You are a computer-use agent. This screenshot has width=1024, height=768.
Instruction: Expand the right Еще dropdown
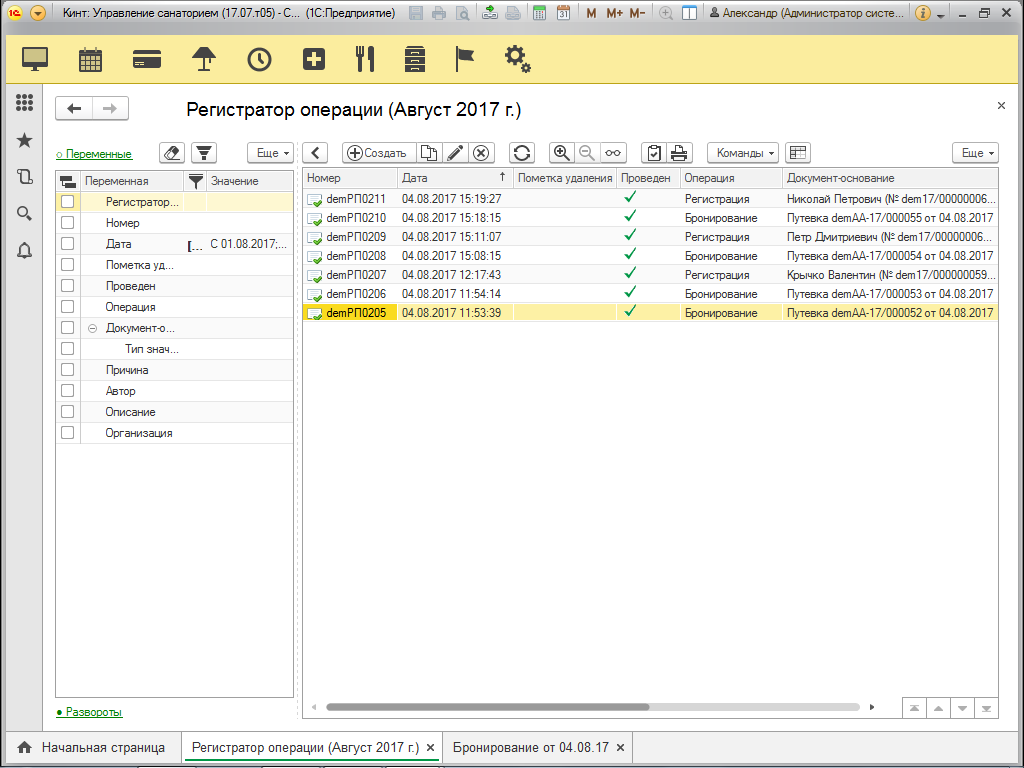click(x=975, y=153)
